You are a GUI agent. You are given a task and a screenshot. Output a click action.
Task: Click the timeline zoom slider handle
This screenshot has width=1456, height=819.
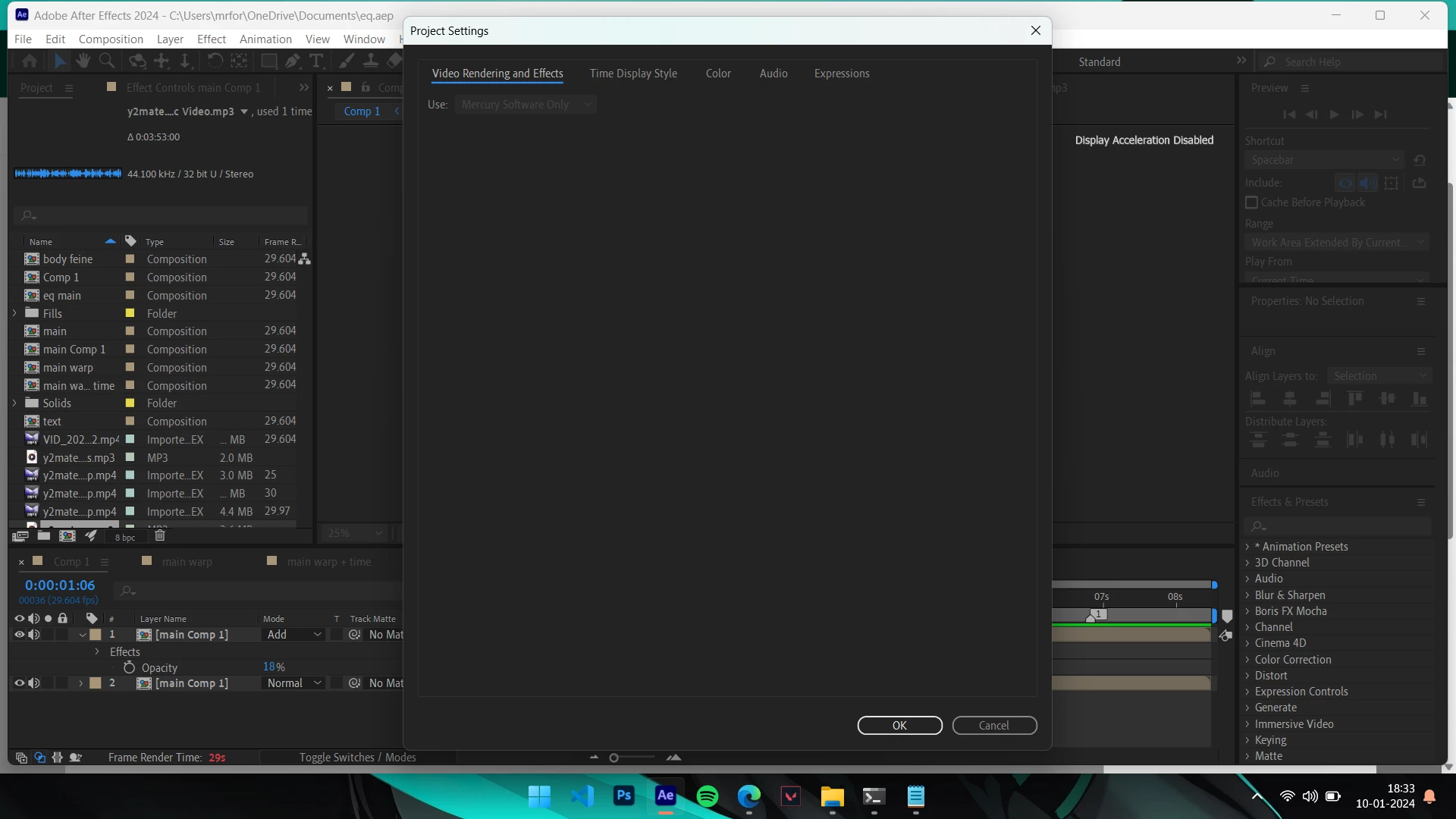(x=613, y=758)
